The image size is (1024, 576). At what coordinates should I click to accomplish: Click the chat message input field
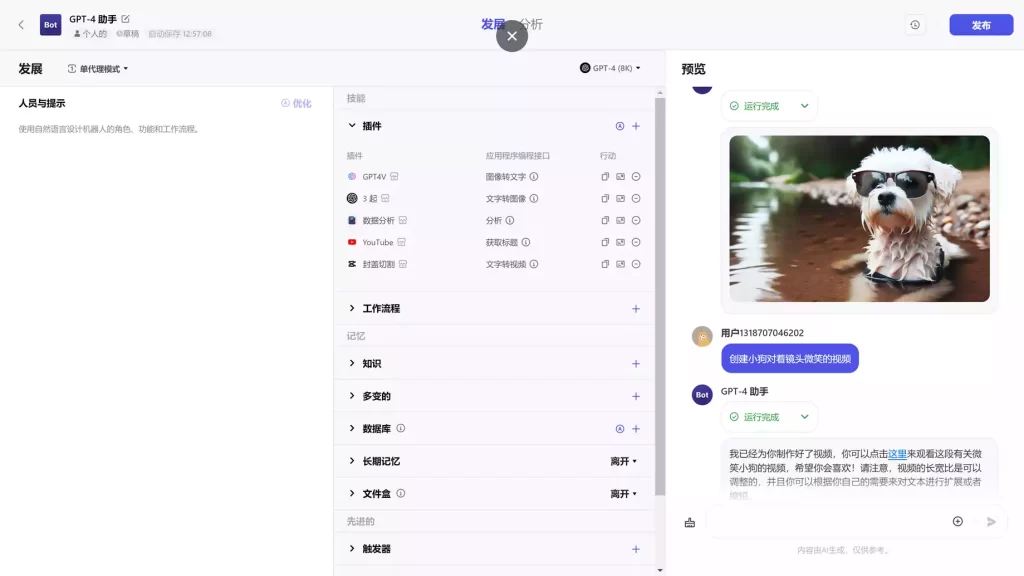(x=830, y=521)
